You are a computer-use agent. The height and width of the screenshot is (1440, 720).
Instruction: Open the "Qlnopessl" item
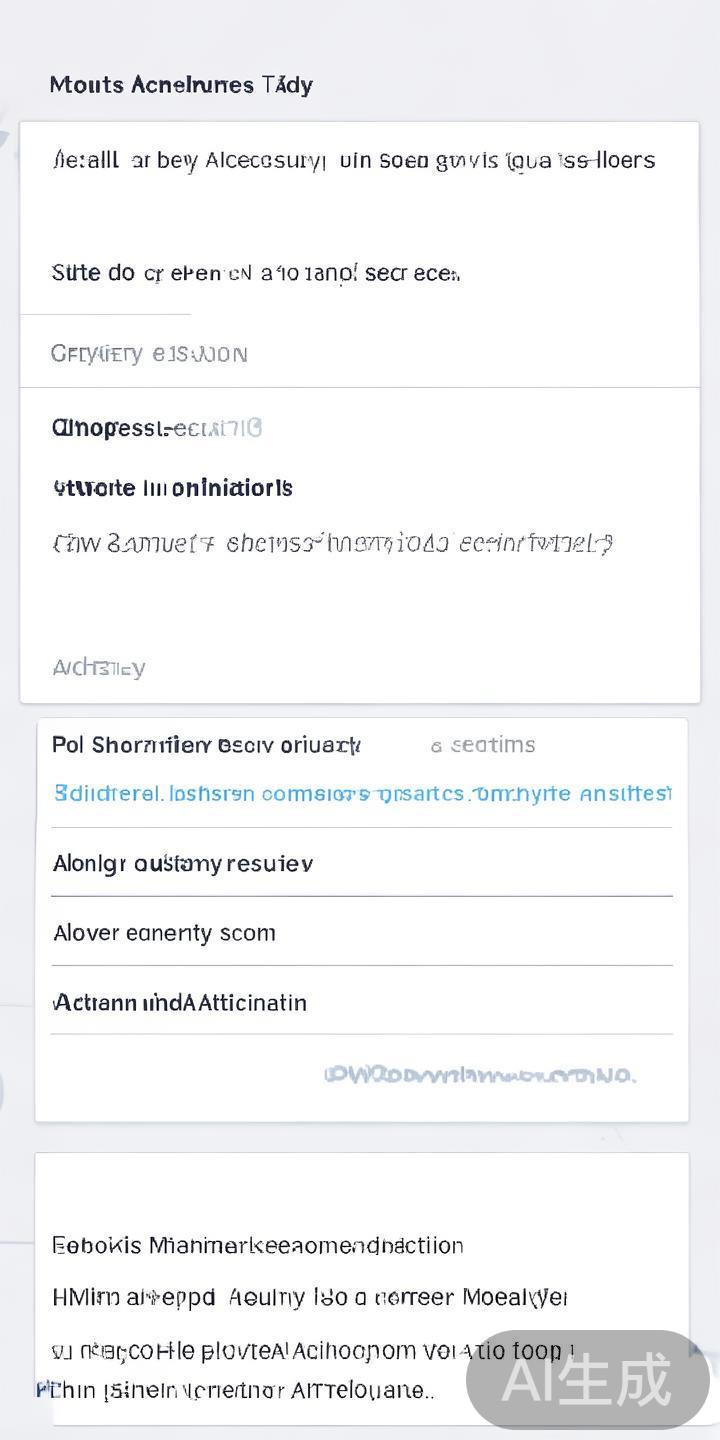click(156, 429)
